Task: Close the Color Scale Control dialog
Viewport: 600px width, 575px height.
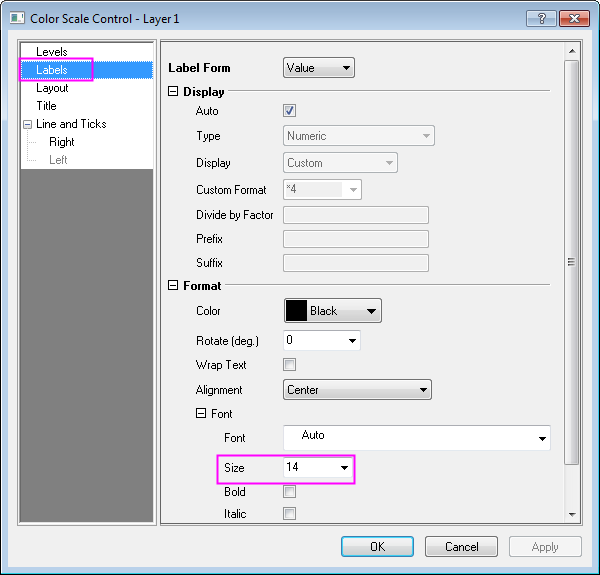Action: tap(574, 18)
